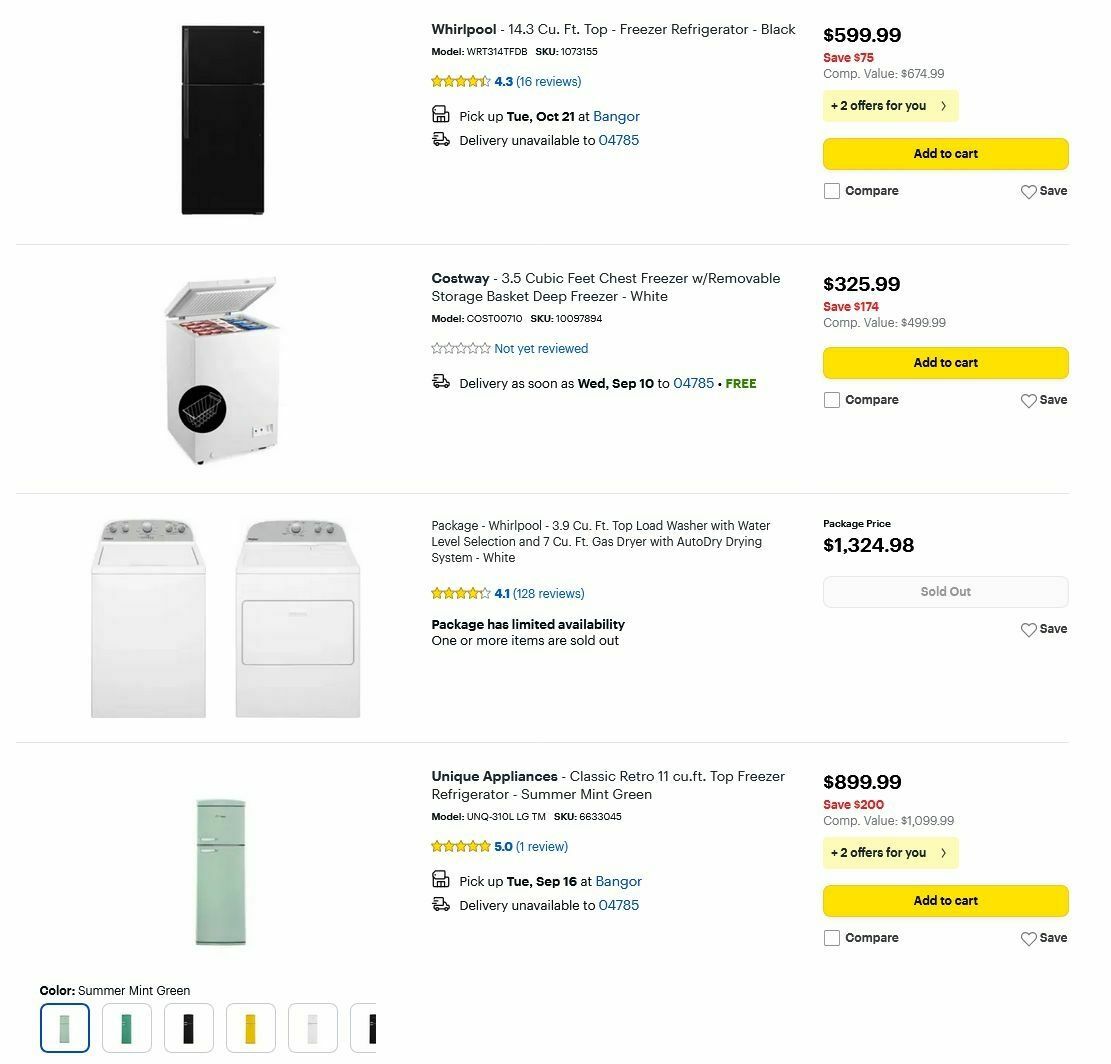Expand the offers for Whirlpool refrigerator

889,105
